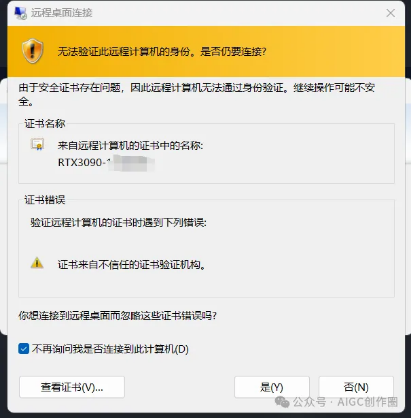Decline connection with the 否(N) button
The width and height of the screenshot is (411, 418).
356,387
